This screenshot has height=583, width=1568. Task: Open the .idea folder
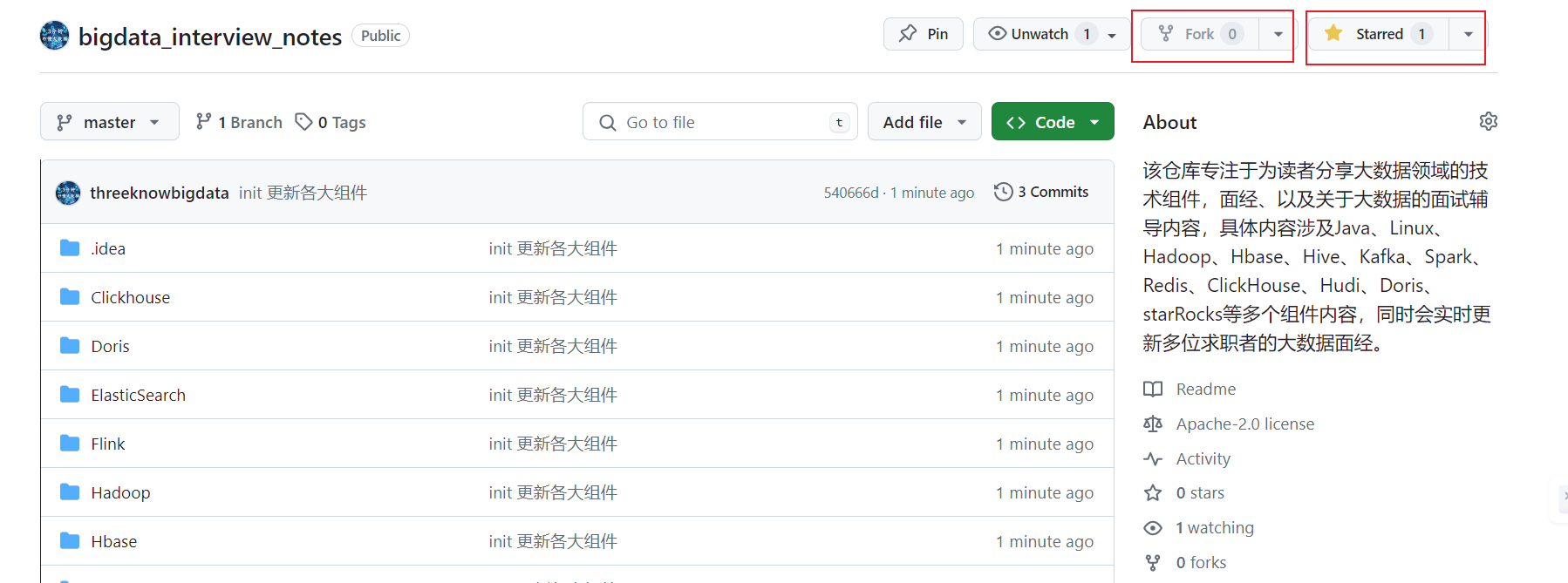(108, 248)
